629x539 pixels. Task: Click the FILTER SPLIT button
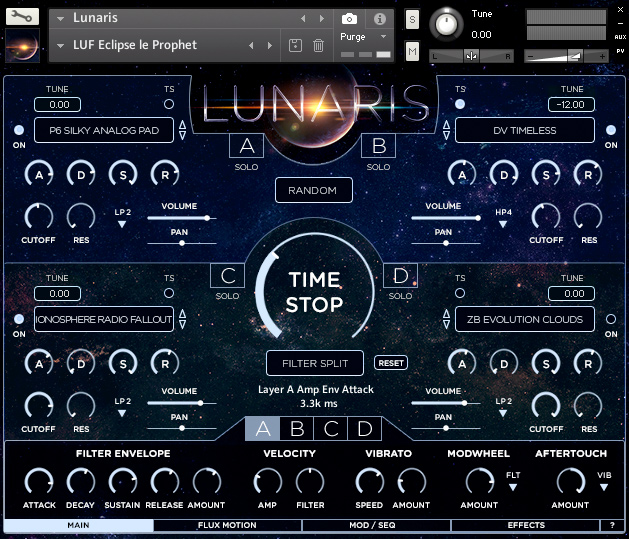coord(315,363)
